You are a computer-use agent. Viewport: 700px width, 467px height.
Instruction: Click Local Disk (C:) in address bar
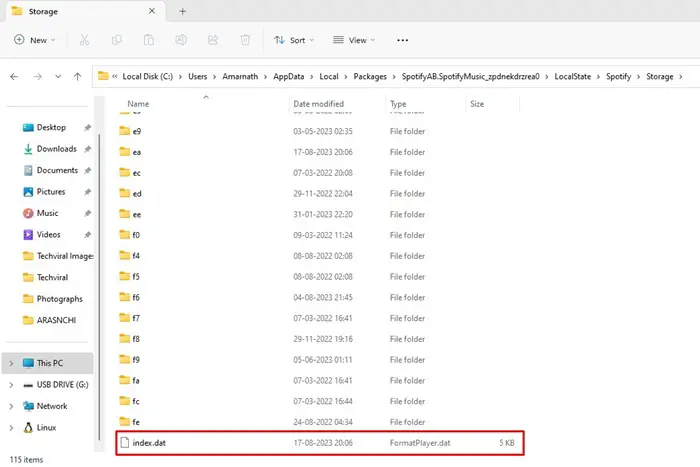click(147, 77)
